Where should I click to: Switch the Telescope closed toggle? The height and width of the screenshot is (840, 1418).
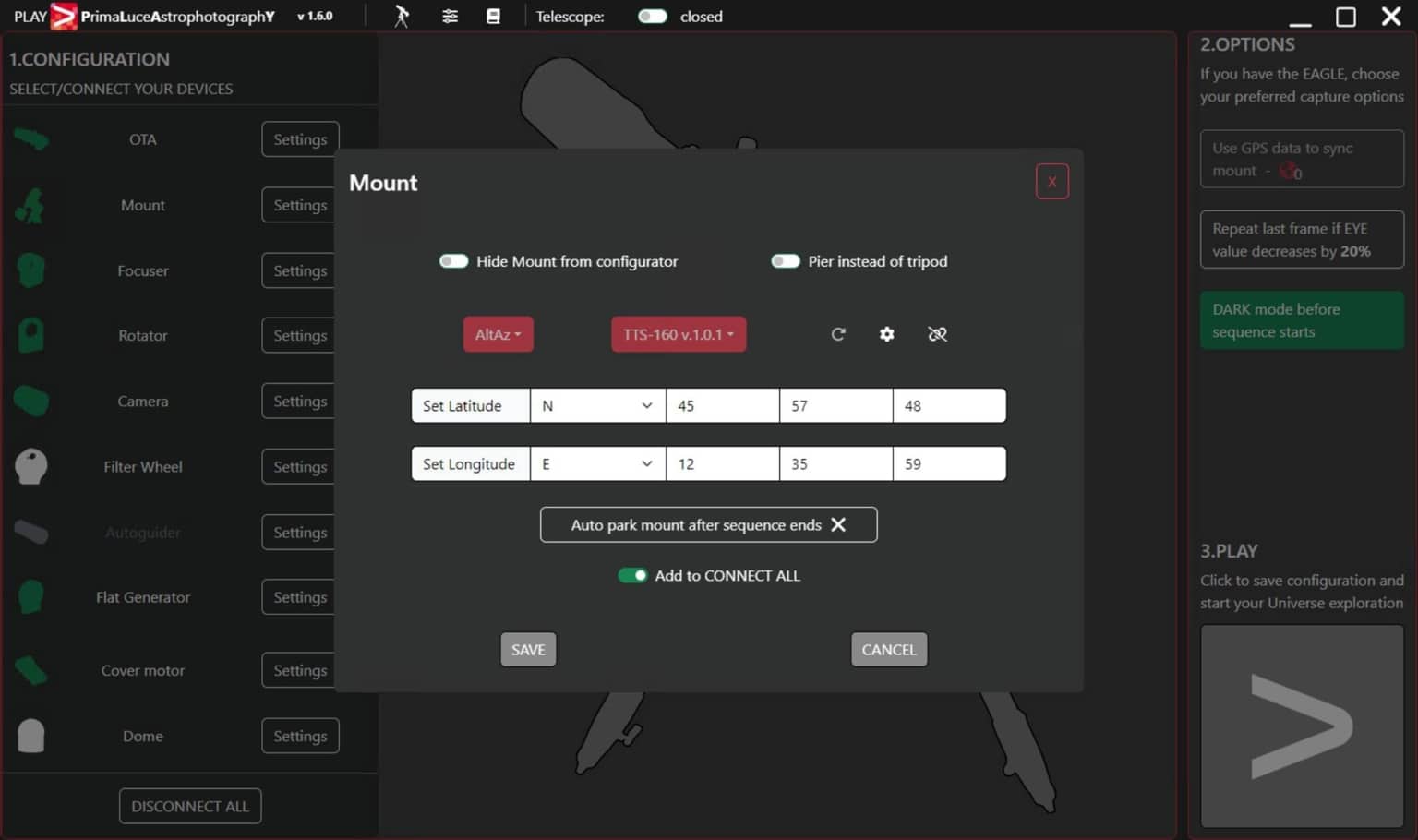(653, 17)
